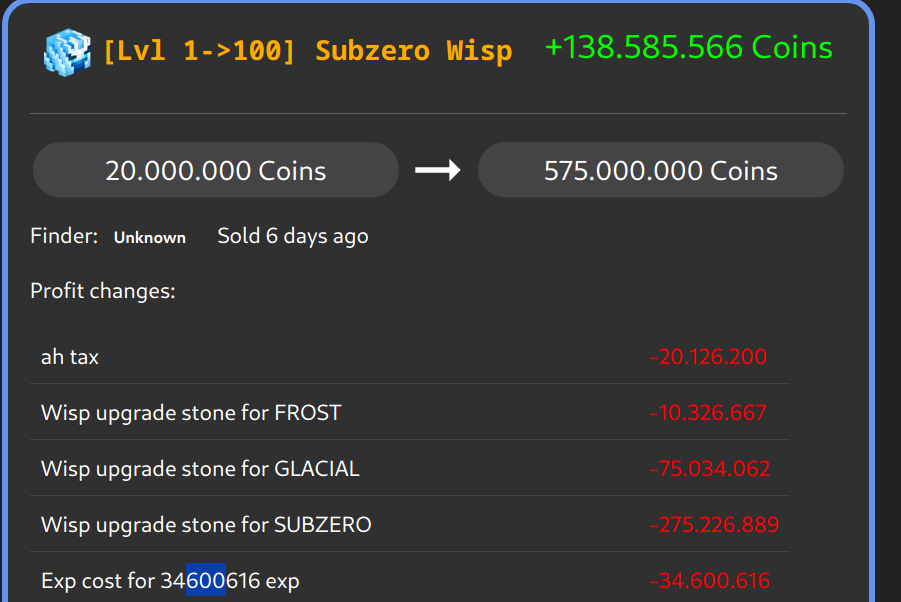Viewport: 901px width, 602px height.
Task: Click the -275.226.889 SUBZERO cost value
Action: tap(714, 524)
